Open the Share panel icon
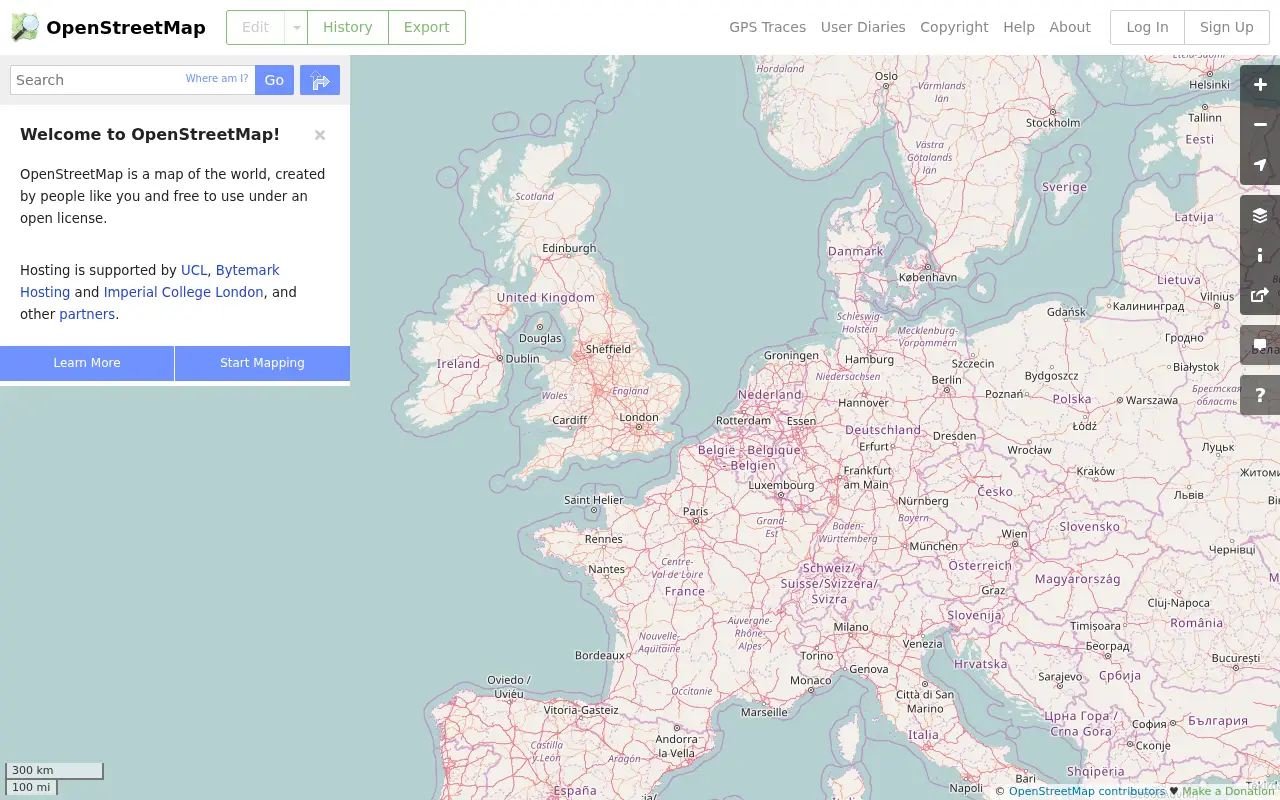Screen dimensions: 1280x800 tap(1260, 295)
